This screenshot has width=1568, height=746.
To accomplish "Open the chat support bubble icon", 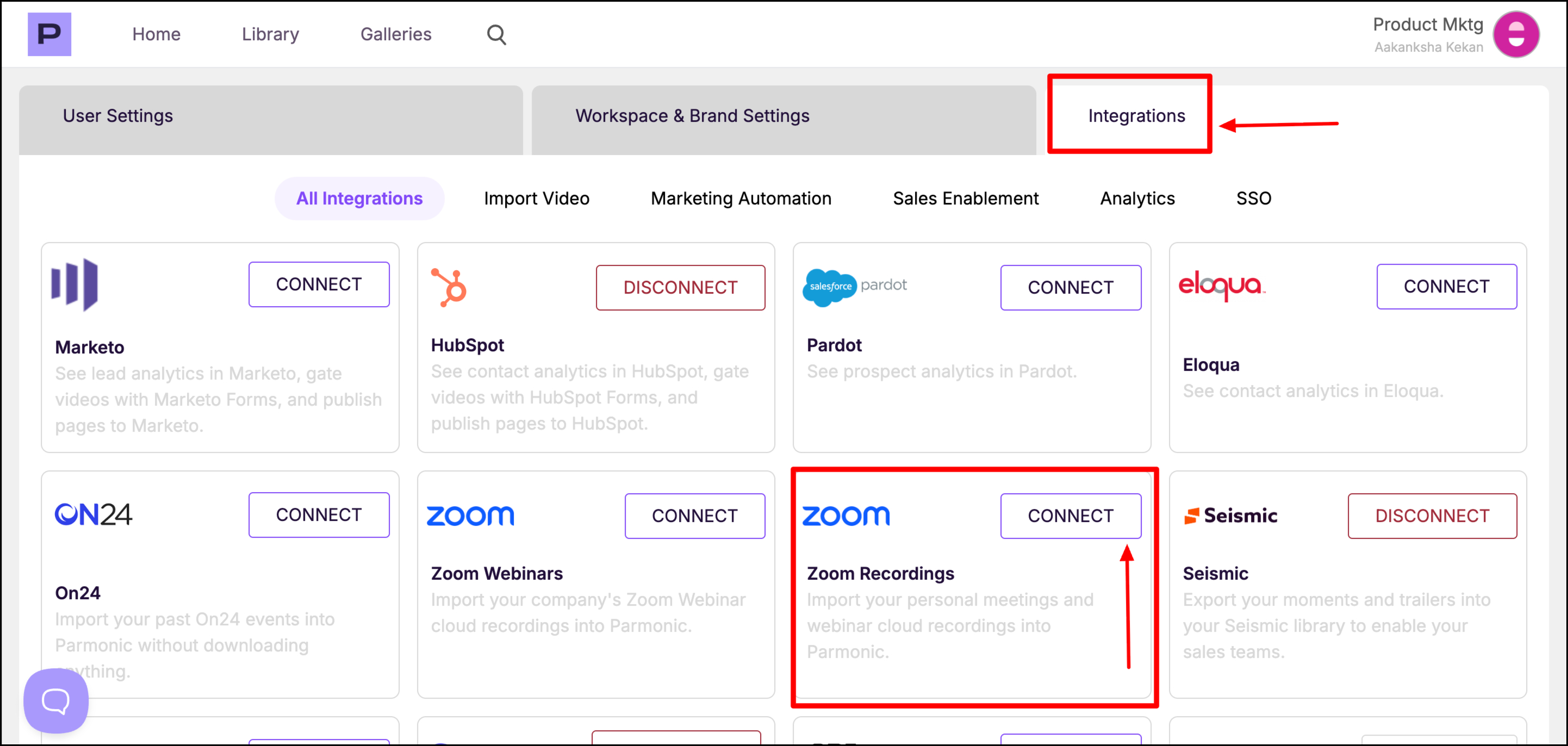I will tap(56, 700).
